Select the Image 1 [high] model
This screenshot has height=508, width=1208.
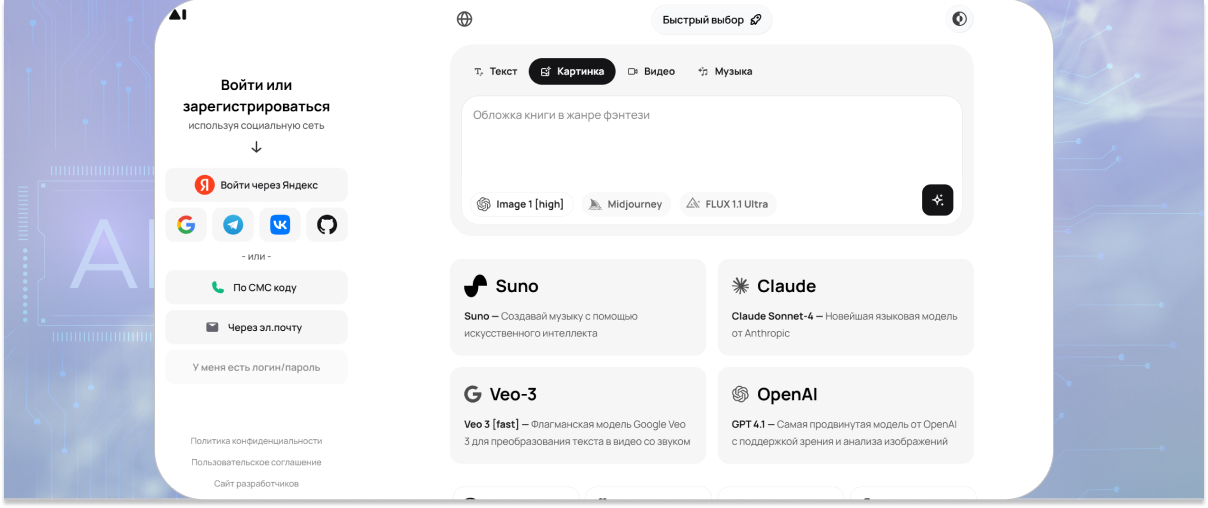click(x=520, y=204)
